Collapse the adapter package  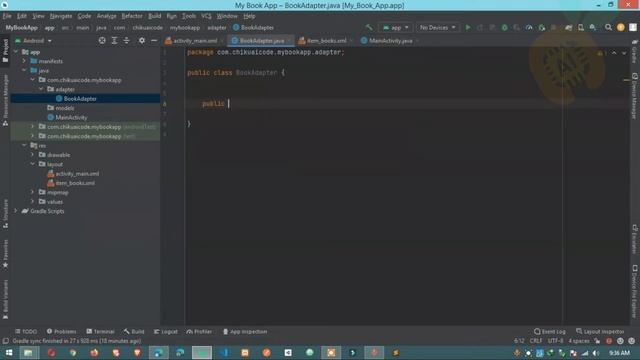click(x=41, y=89)
